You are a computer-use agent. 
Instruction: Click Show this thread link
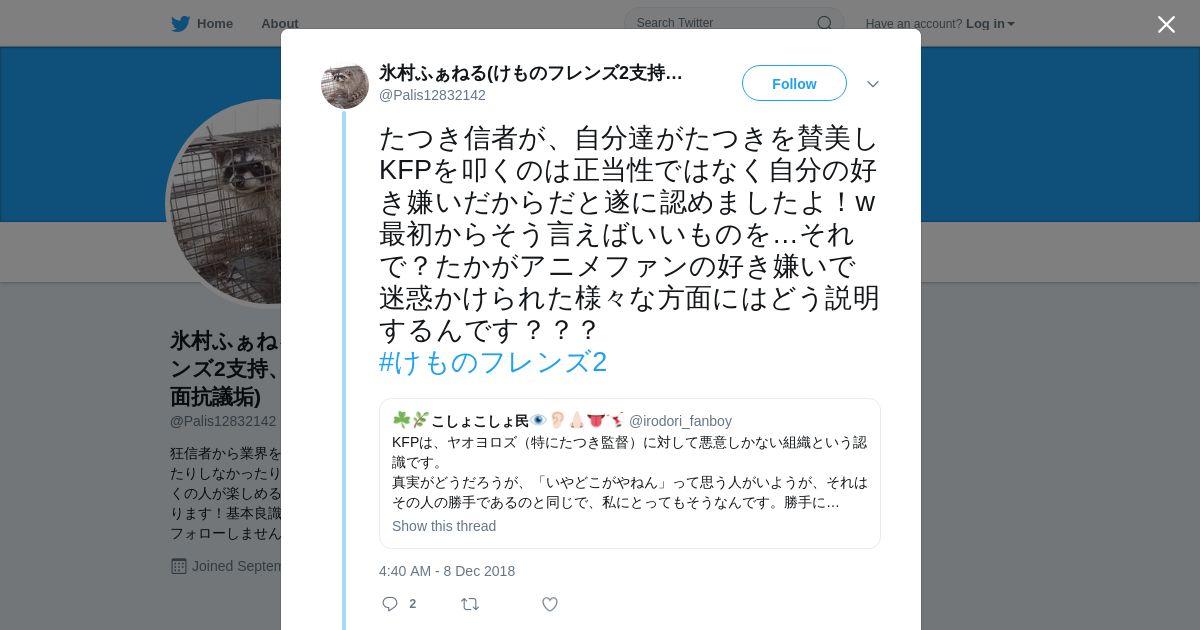click(x=444, y=526)
